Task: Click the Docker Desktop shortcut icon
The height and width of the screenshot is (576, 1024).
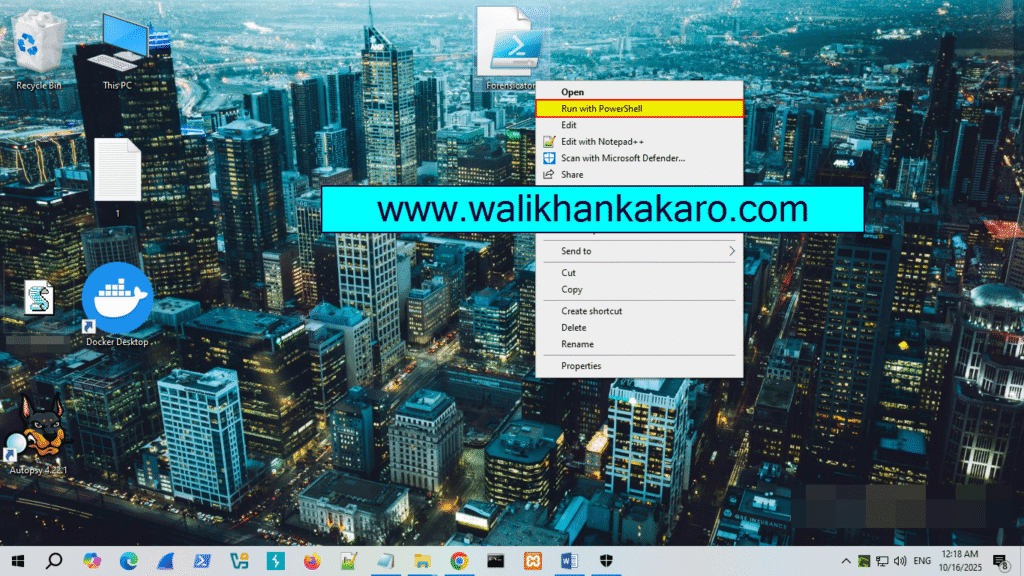Action: 117,300
